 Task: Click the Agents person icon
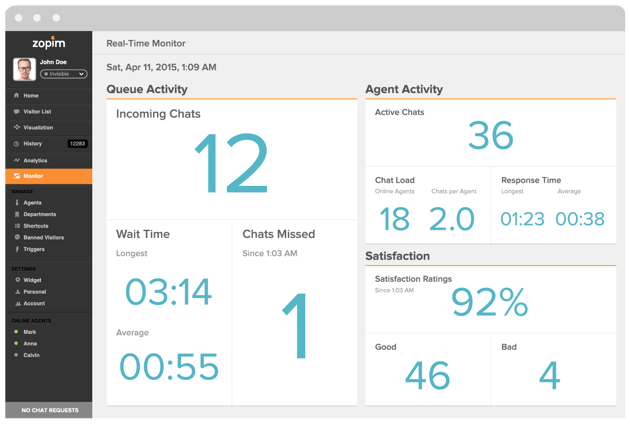(16, 203)
